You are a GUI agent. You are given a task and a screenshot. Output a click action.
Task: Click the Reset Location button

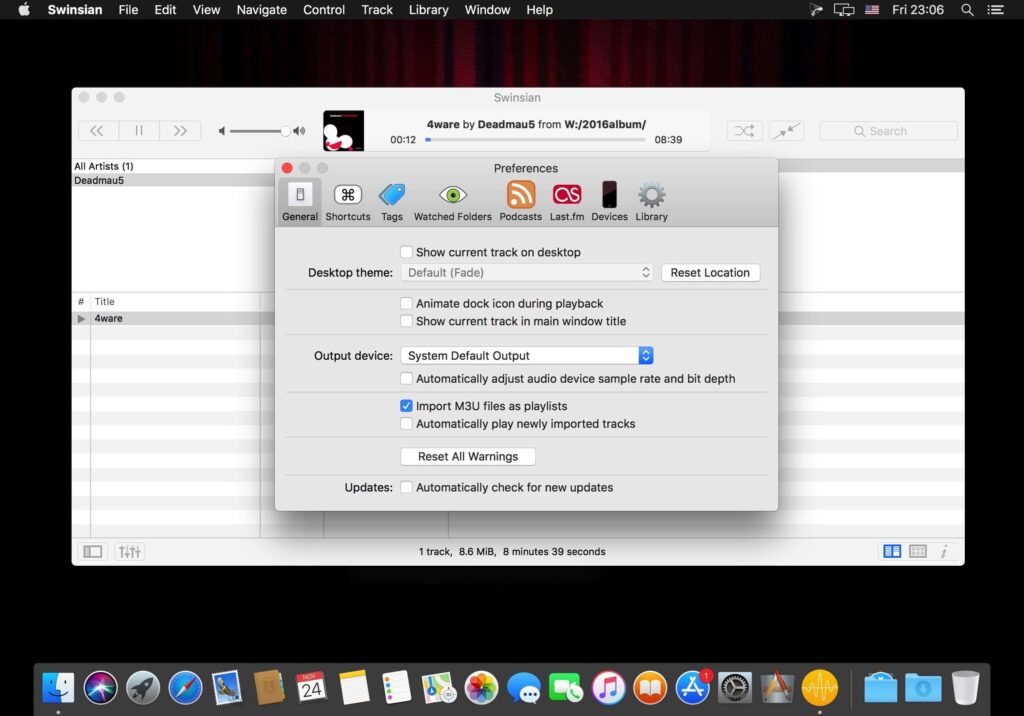[710, 273]
